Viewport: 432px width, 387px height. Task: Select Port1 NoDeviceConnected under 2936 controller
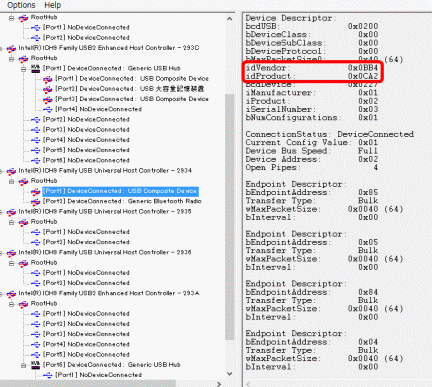click(86, 273)
